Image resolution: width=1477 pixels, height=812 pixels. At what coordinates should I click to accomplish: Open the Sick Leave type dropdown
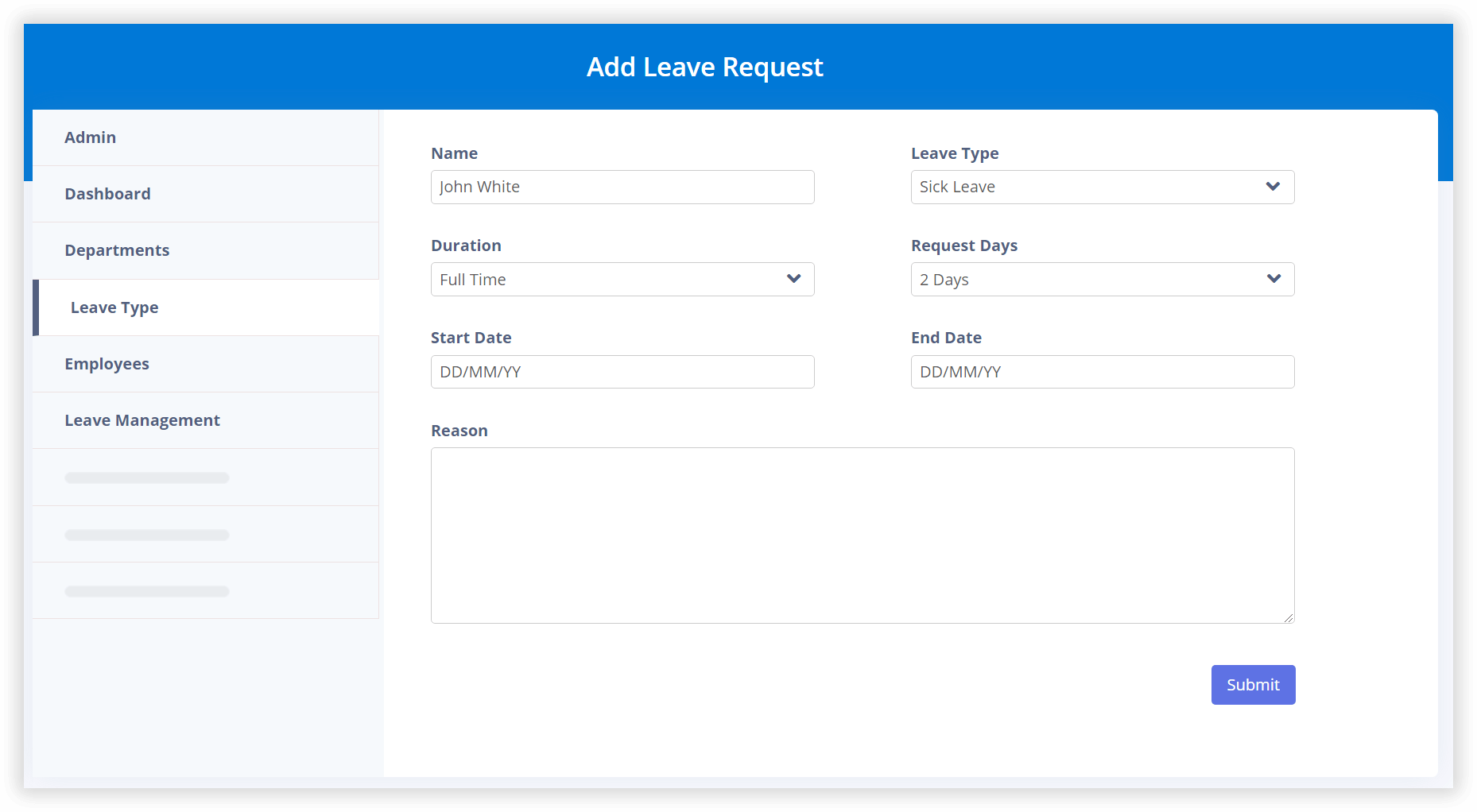(1103, 187)
